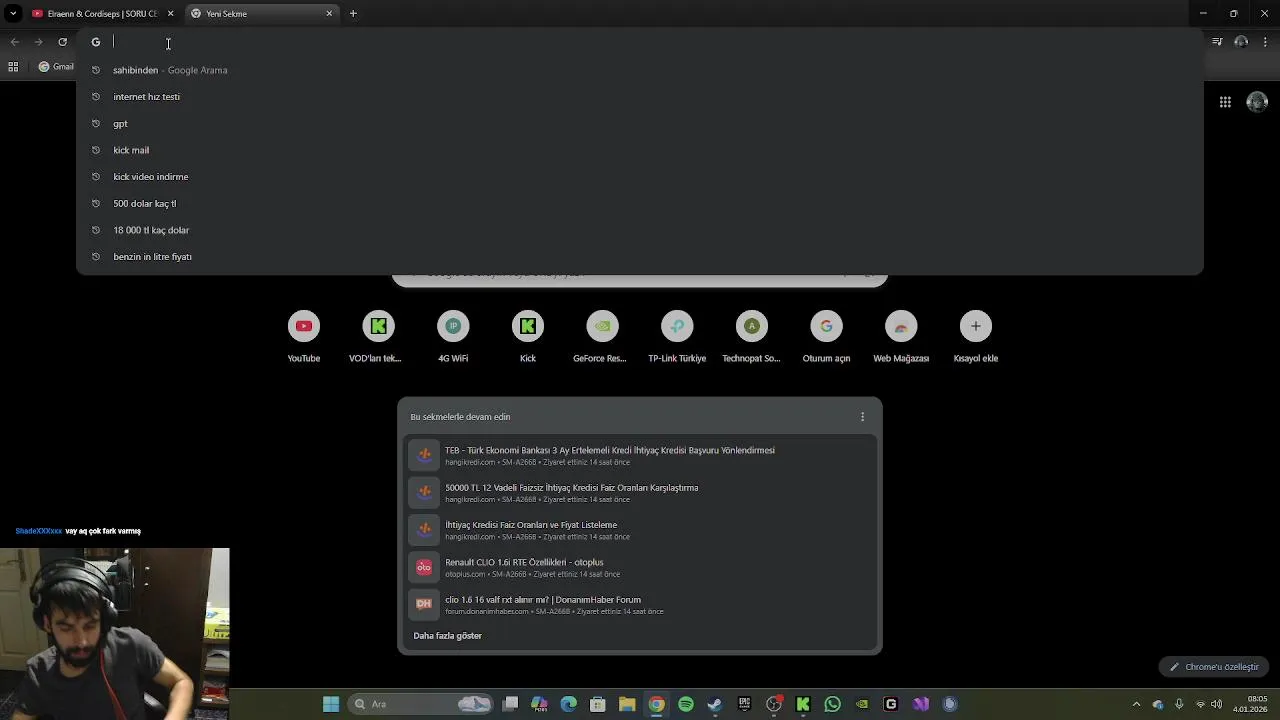Click the microphone tray icon
The height and width of the screenshot is (720, 1280).
[1179, 704]
